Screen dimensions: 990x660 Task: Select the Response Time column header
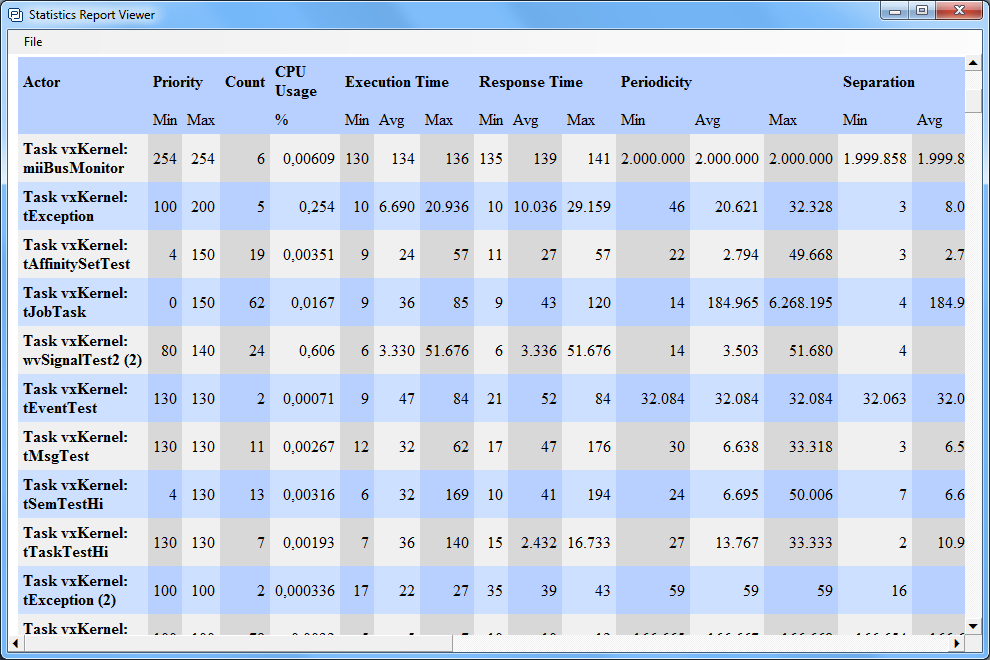(531, 82)
